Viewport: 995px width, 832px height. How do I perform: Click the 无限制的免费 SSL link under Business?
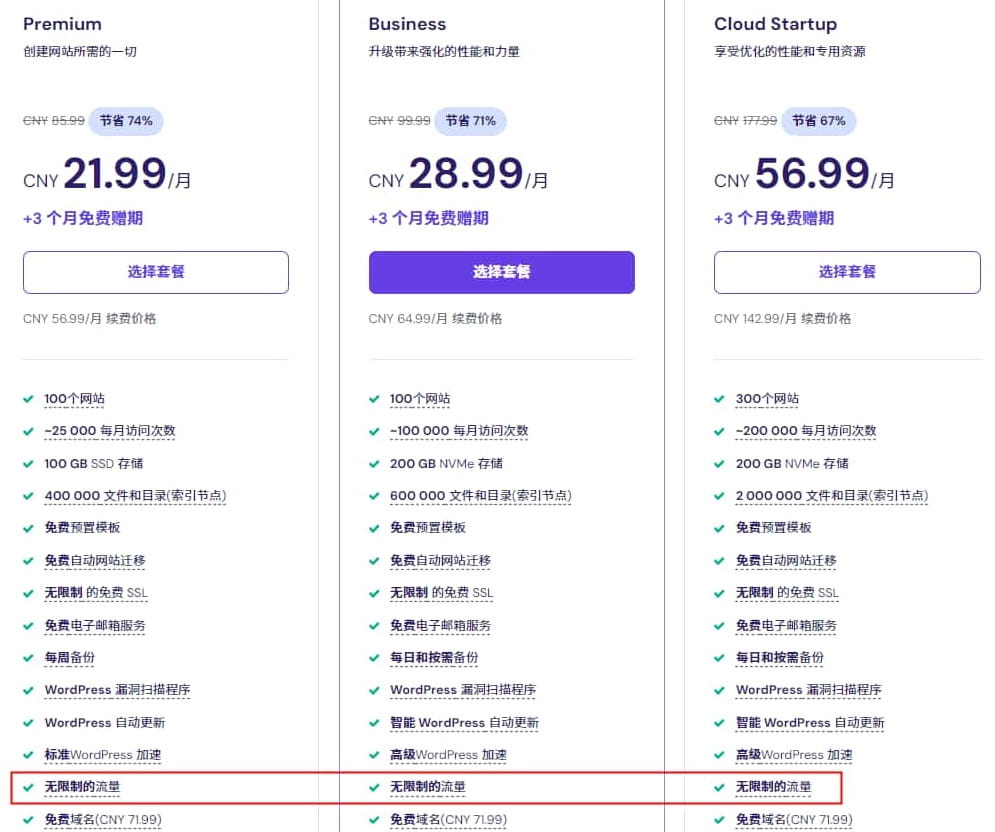click(x=444, y=593)
